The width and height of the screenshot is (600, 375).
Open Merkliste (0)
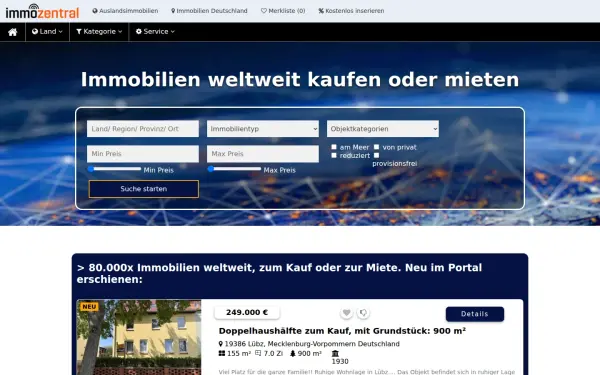283,11
